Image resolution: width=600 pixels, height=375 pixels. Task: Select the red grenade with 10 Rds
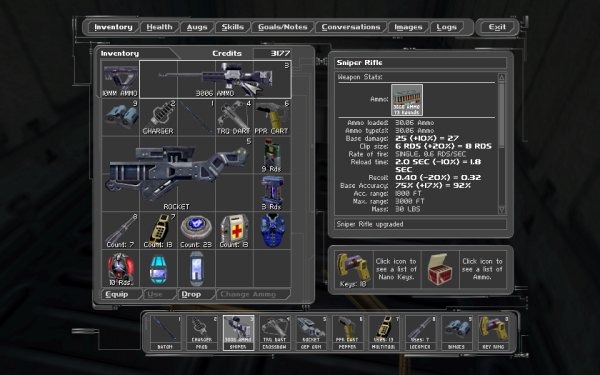tap(120, 268)
